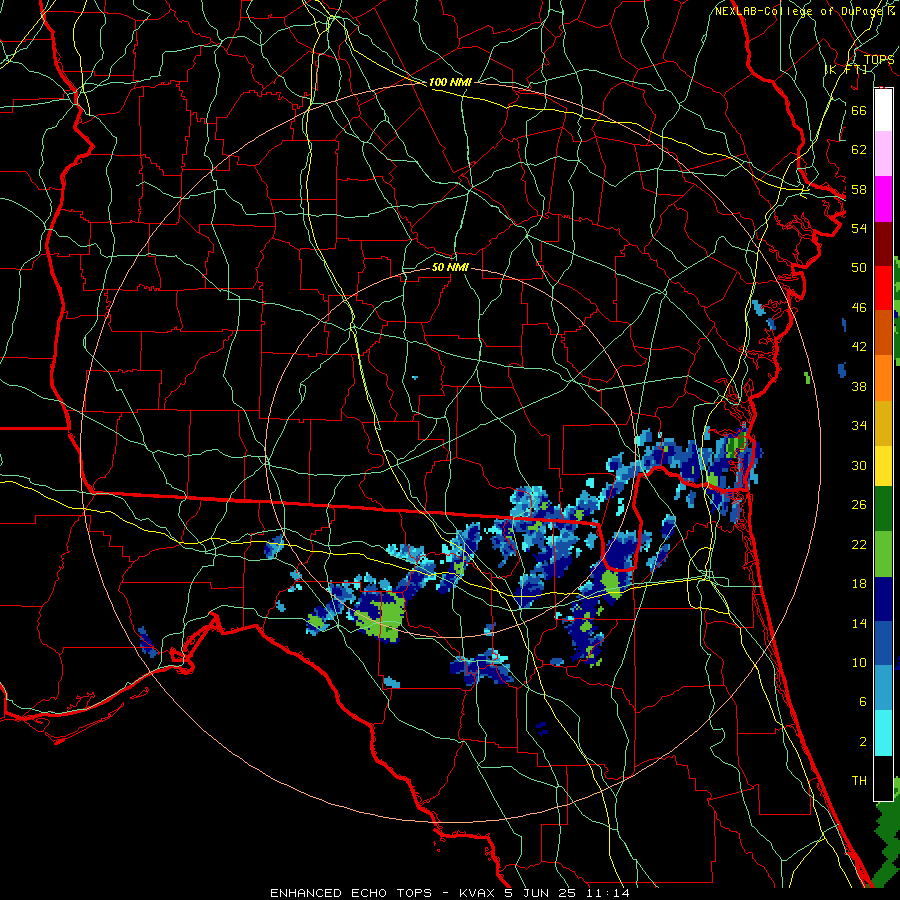This screenshot has width=900, height=900.
Task: Select the magenta legend swatch
Action: [x=883, y=199]
